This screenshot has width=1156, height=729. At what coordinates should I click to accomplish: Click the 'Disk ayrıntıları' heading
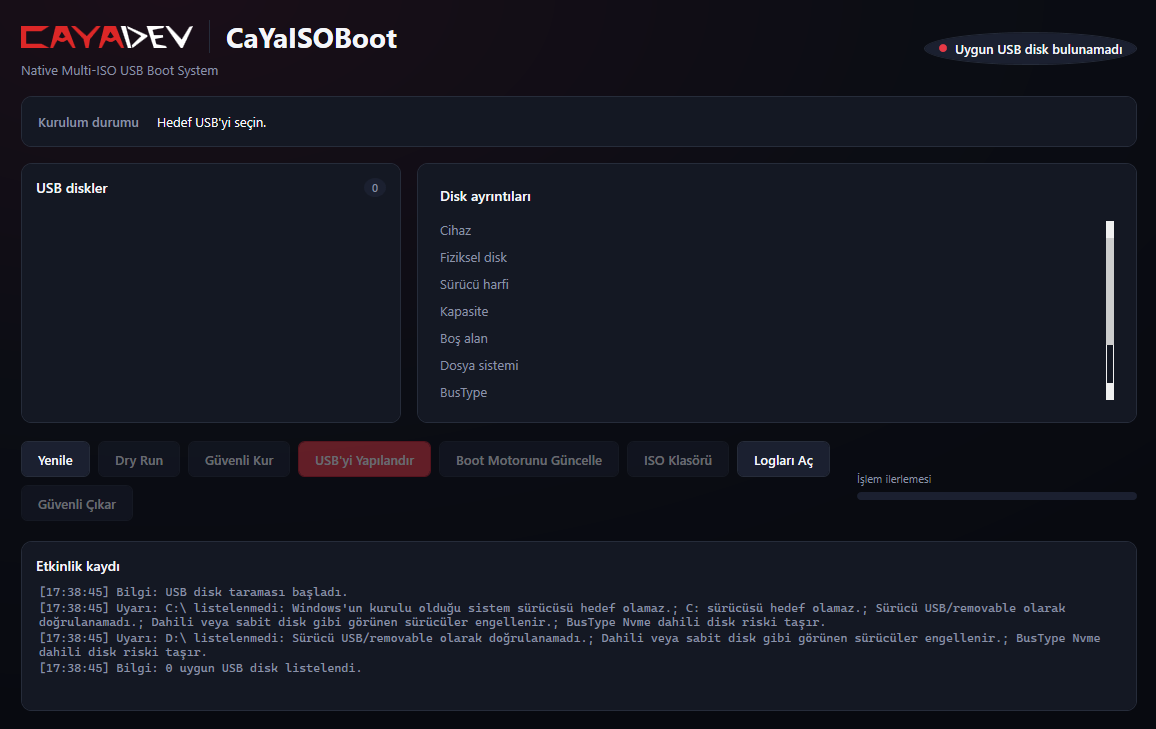point(485,197)
